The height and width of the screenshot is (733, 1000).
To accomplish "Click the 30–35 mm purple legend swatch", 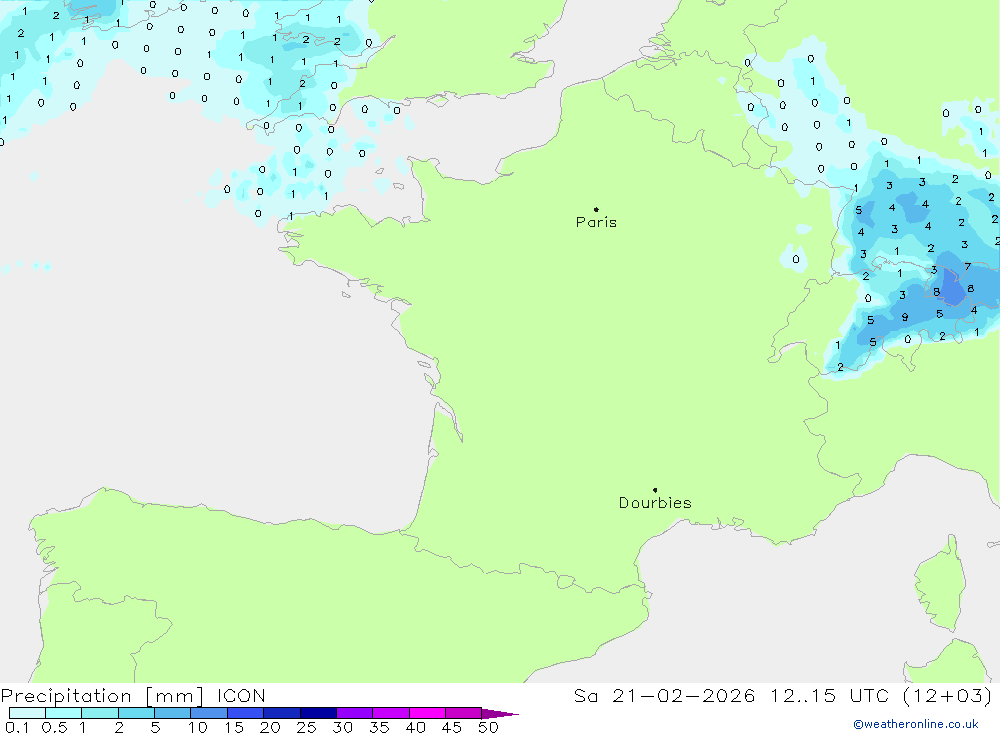I will pyautogui.click(x=355, y=713).
